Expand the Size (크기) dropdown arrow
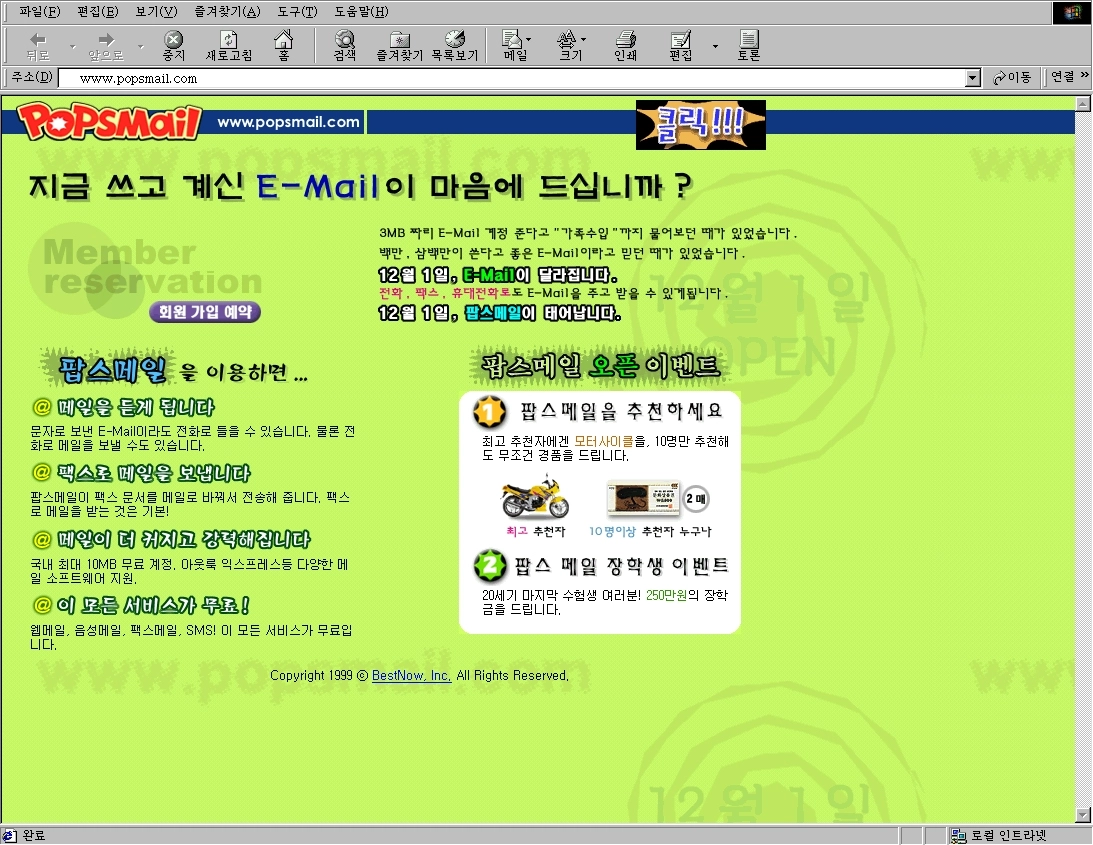1093x845 pixels. click(x=583, y=39)
